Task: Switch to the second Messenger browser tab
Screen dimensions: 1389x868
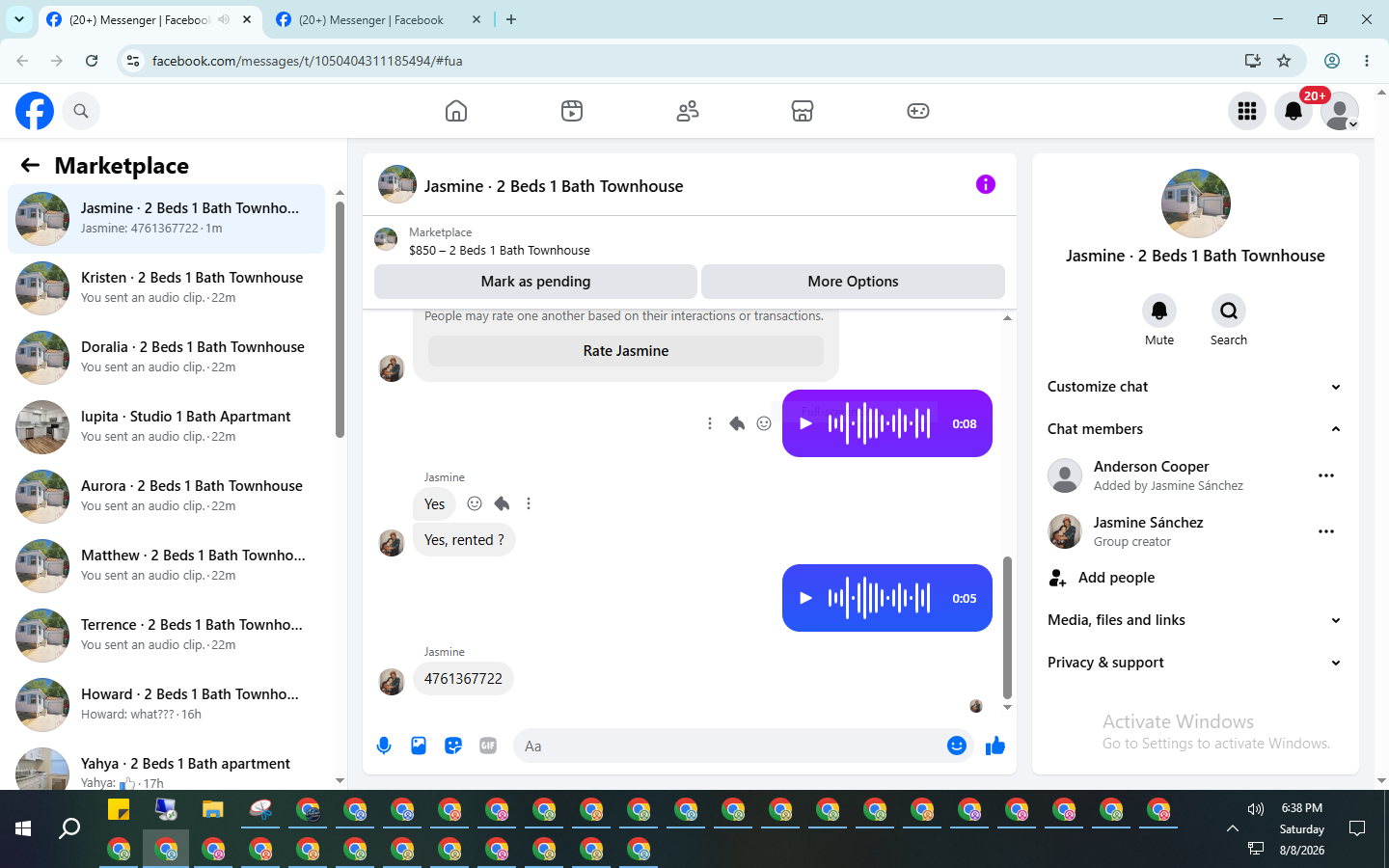Action: click(379, 19)
